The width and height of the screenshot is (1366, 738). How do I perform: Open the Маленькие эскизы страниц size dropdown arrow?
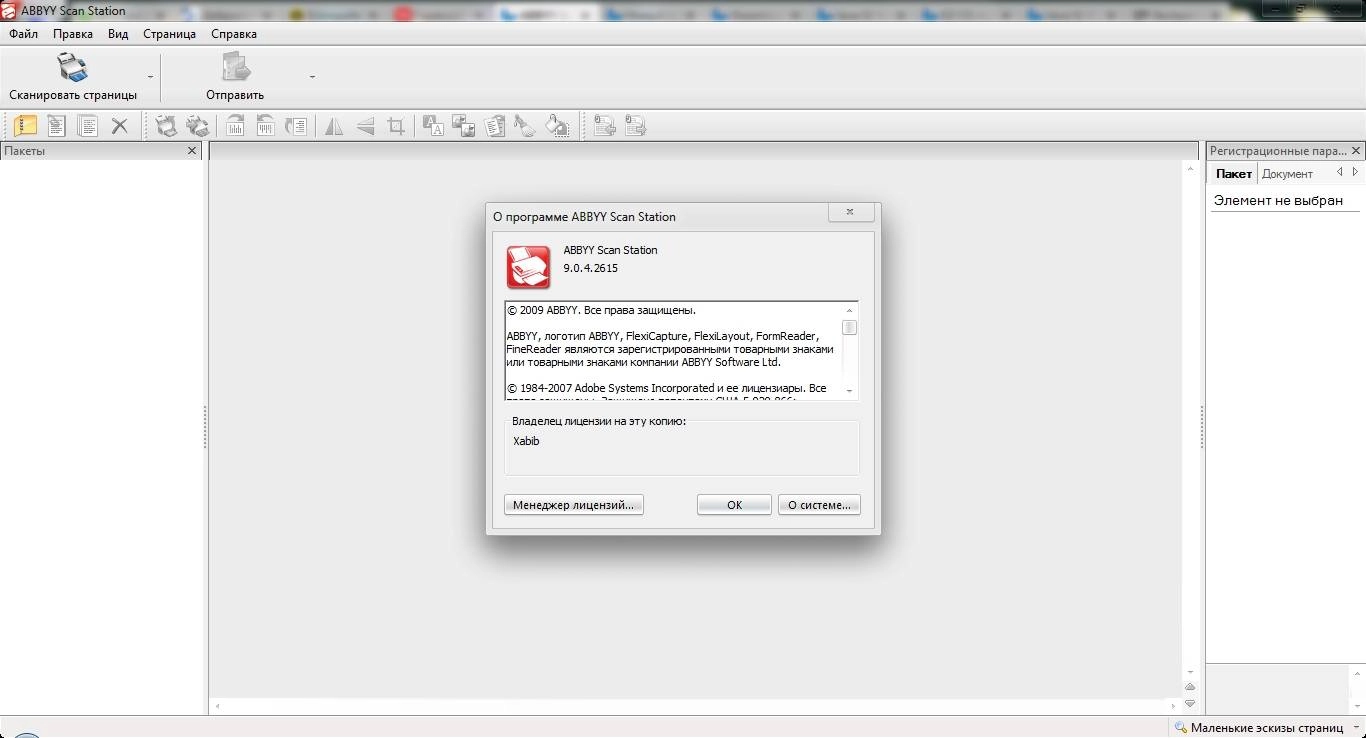[x=1354, y=728]
